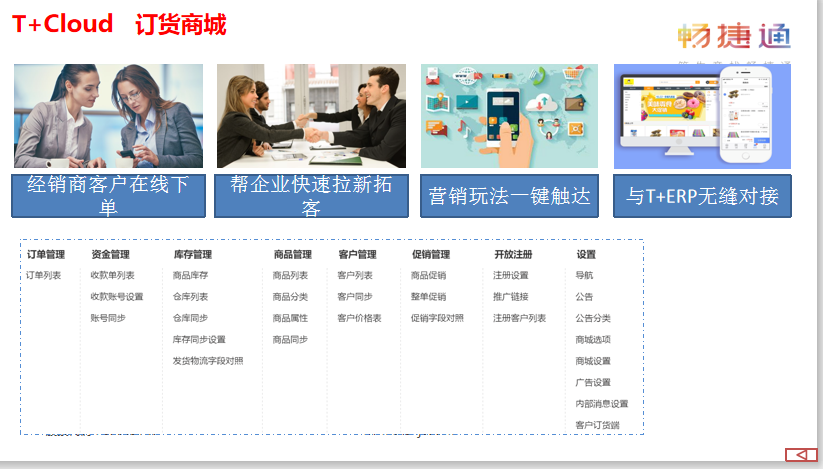Open 发货物流字段对照 link
This screenshot has height=469, width=823.
pyautogui.click(x=208, y=361)
